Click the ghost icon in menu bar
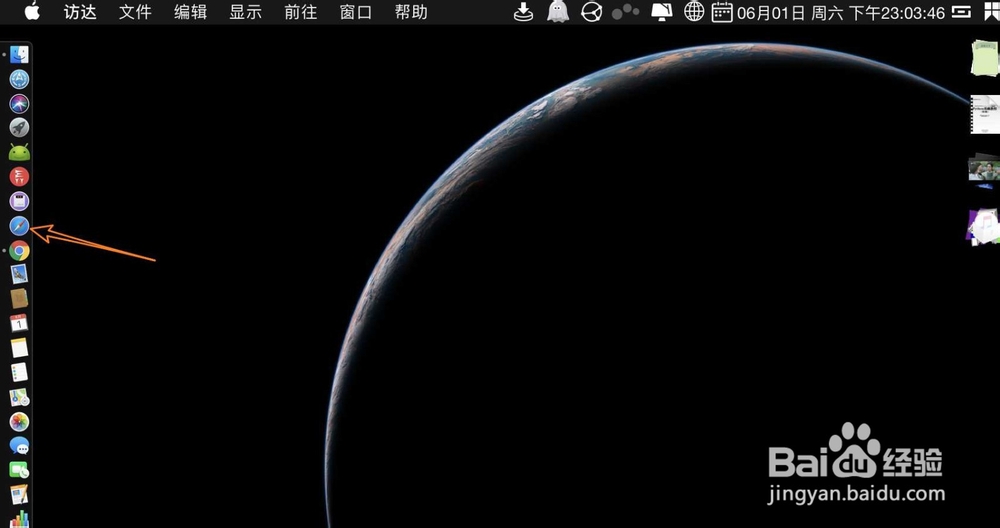 [558, 11]
